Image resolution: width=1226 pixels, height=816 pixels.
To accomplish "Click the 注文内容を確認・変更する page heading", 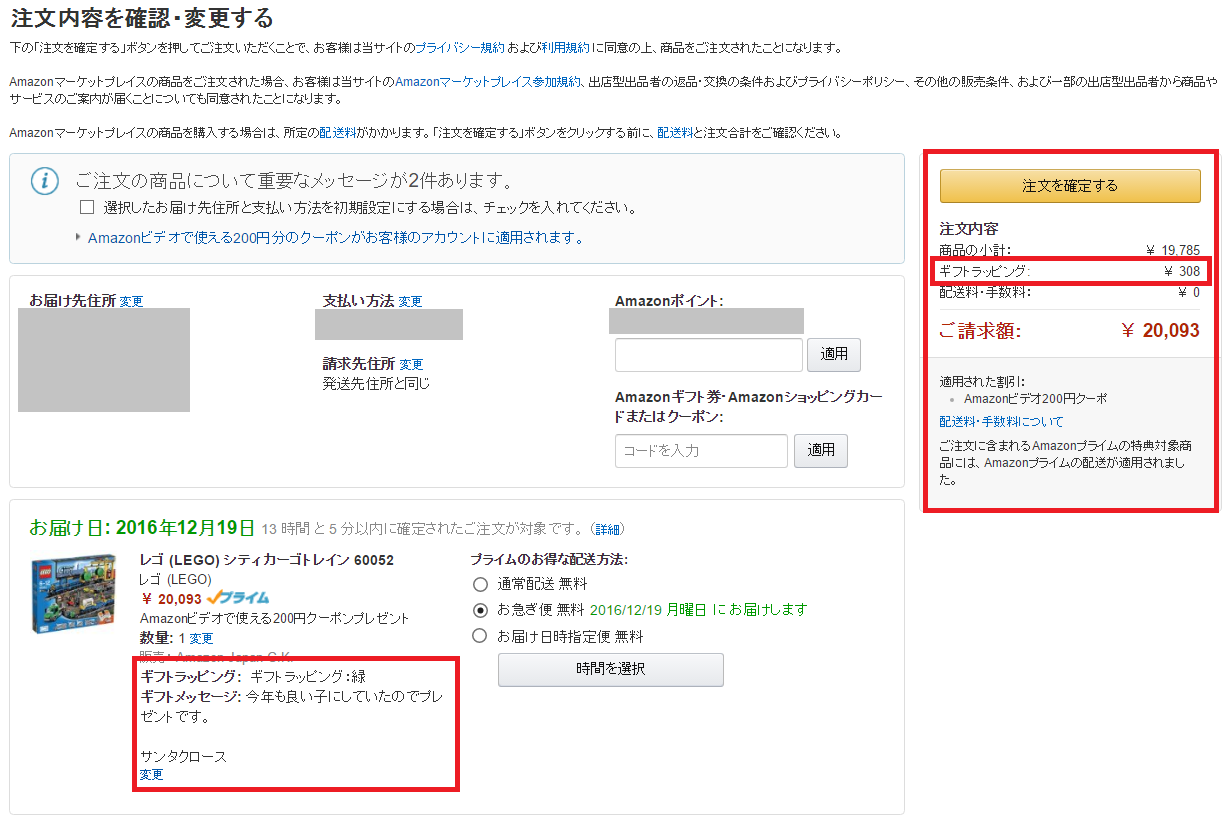I will pyautogui.click(x=142, y=18).
